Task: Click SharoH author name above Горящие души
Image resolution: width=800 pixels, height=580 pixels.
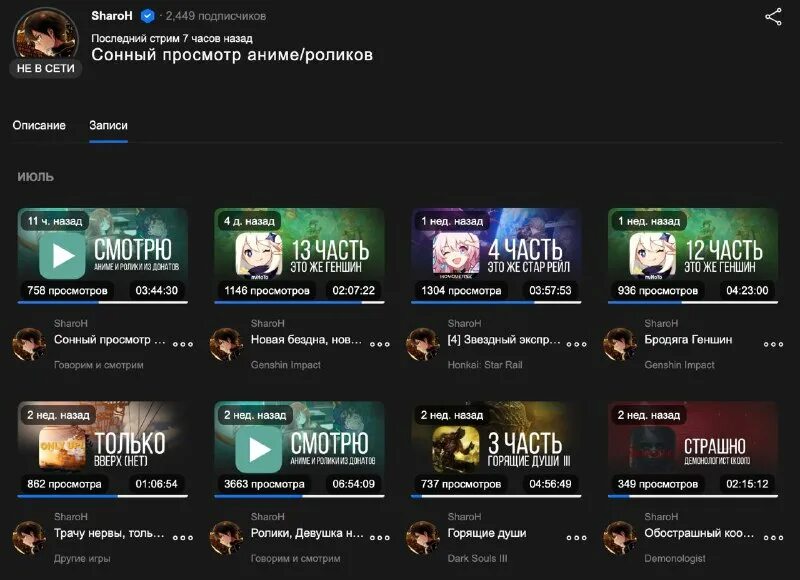Action: tap(464, 517)
